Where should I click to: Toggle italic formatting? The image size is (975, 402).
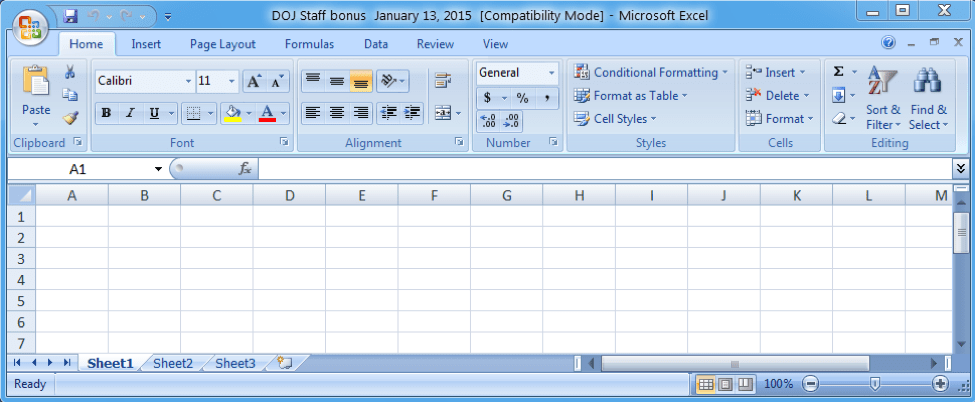point(130,113)
